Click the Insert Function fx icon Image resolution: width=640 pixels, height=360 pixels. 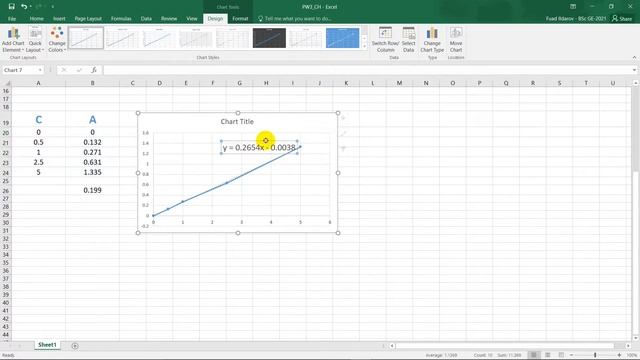coord(94,70)
